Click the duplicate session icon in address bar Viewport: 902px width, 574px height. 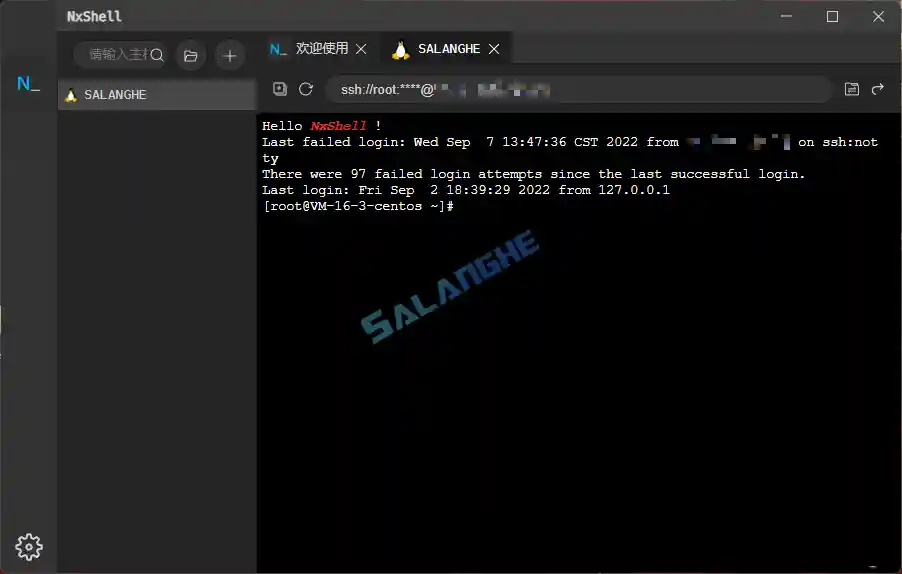(x=280, y=89)
